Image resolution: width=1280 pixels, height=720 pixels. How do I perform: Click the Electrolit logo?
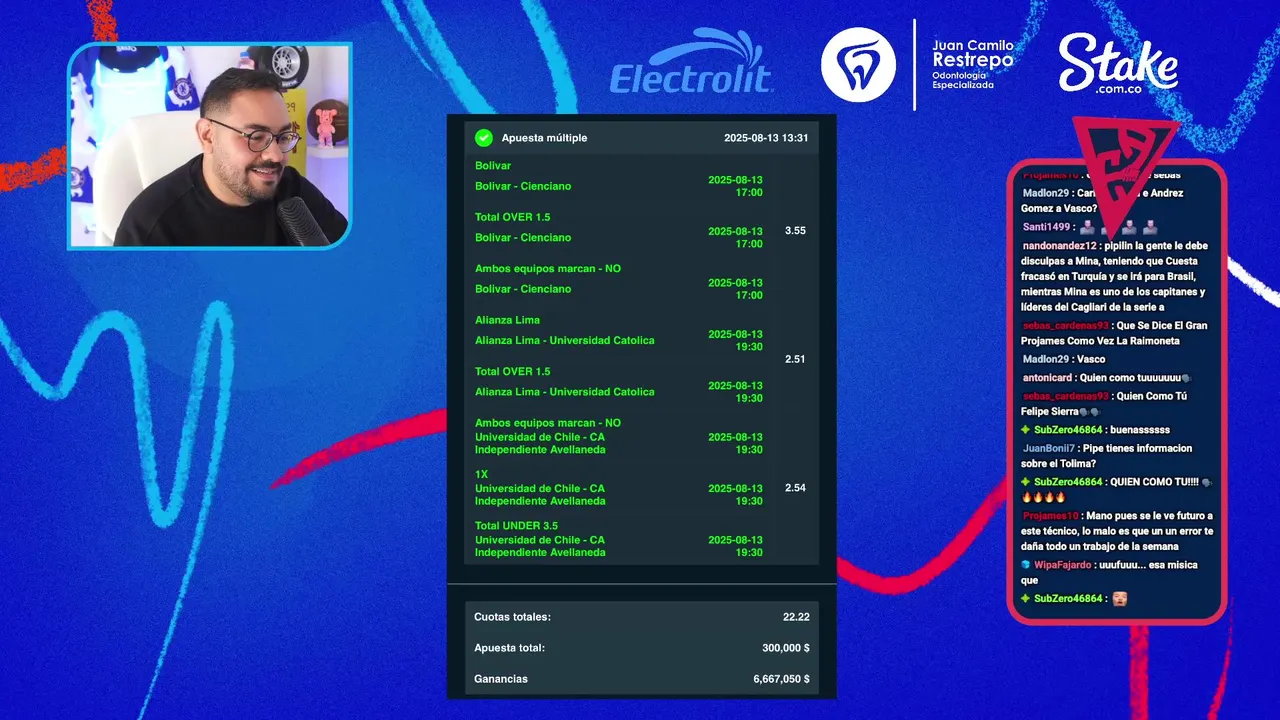pos(691,63)
